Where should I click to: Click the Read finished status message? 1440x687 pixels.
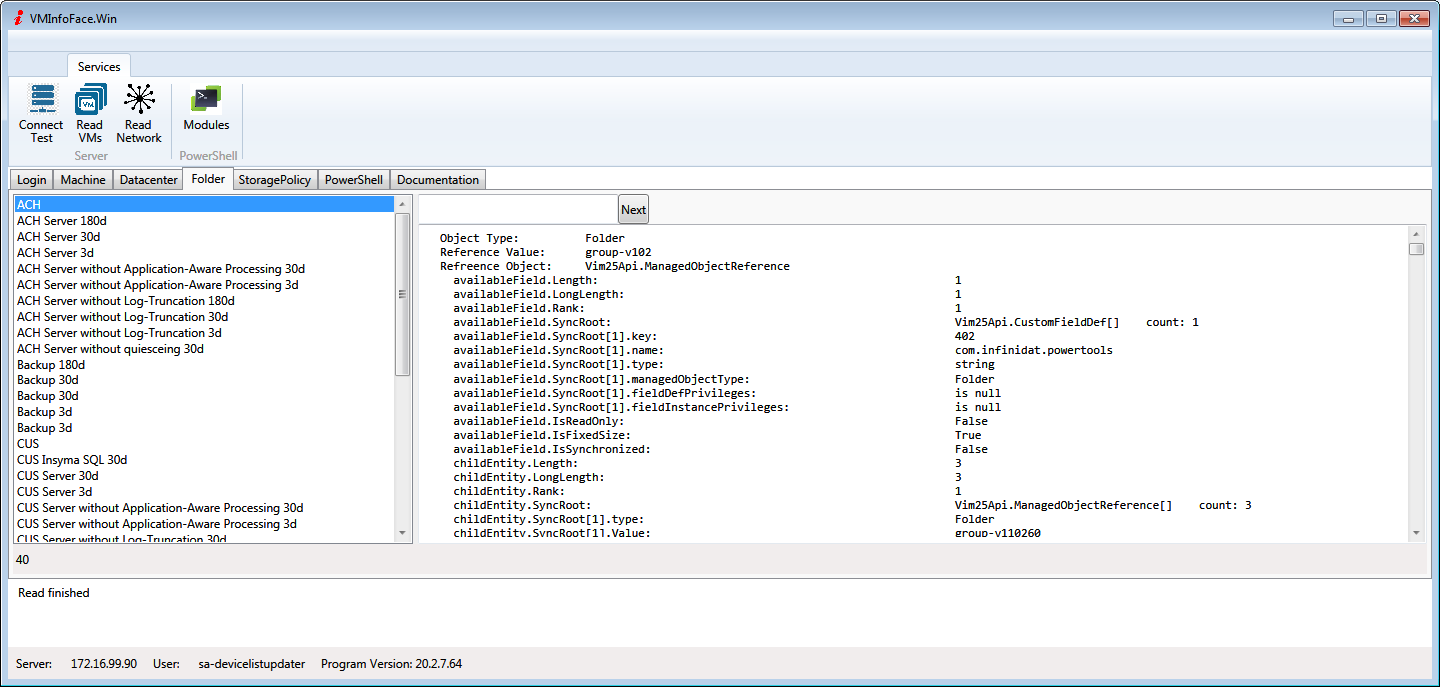54,593
